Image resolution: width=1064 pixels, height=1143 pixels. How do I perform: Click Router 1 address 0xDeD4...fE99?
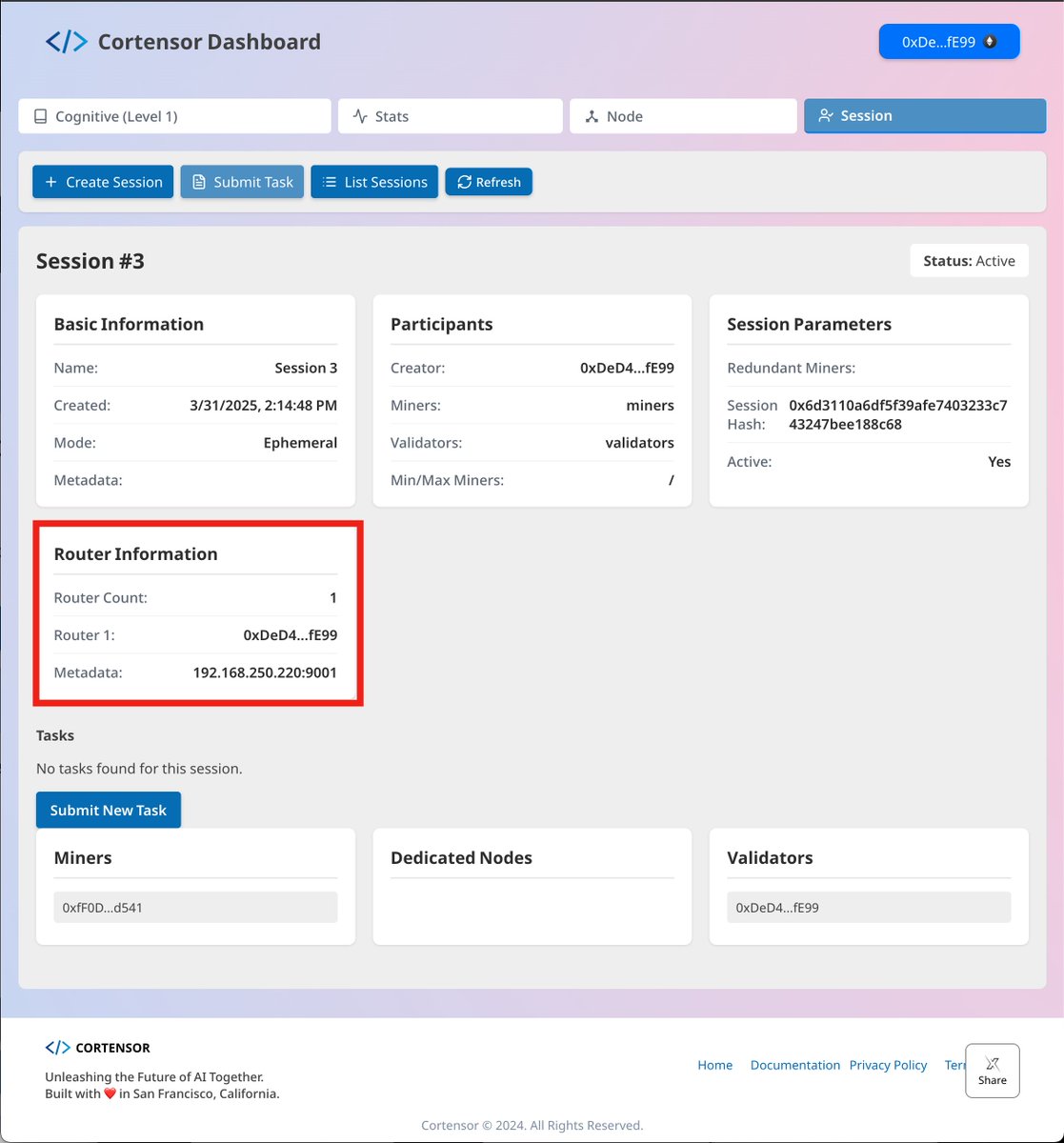pyautogui.click(x=291, y=635)
